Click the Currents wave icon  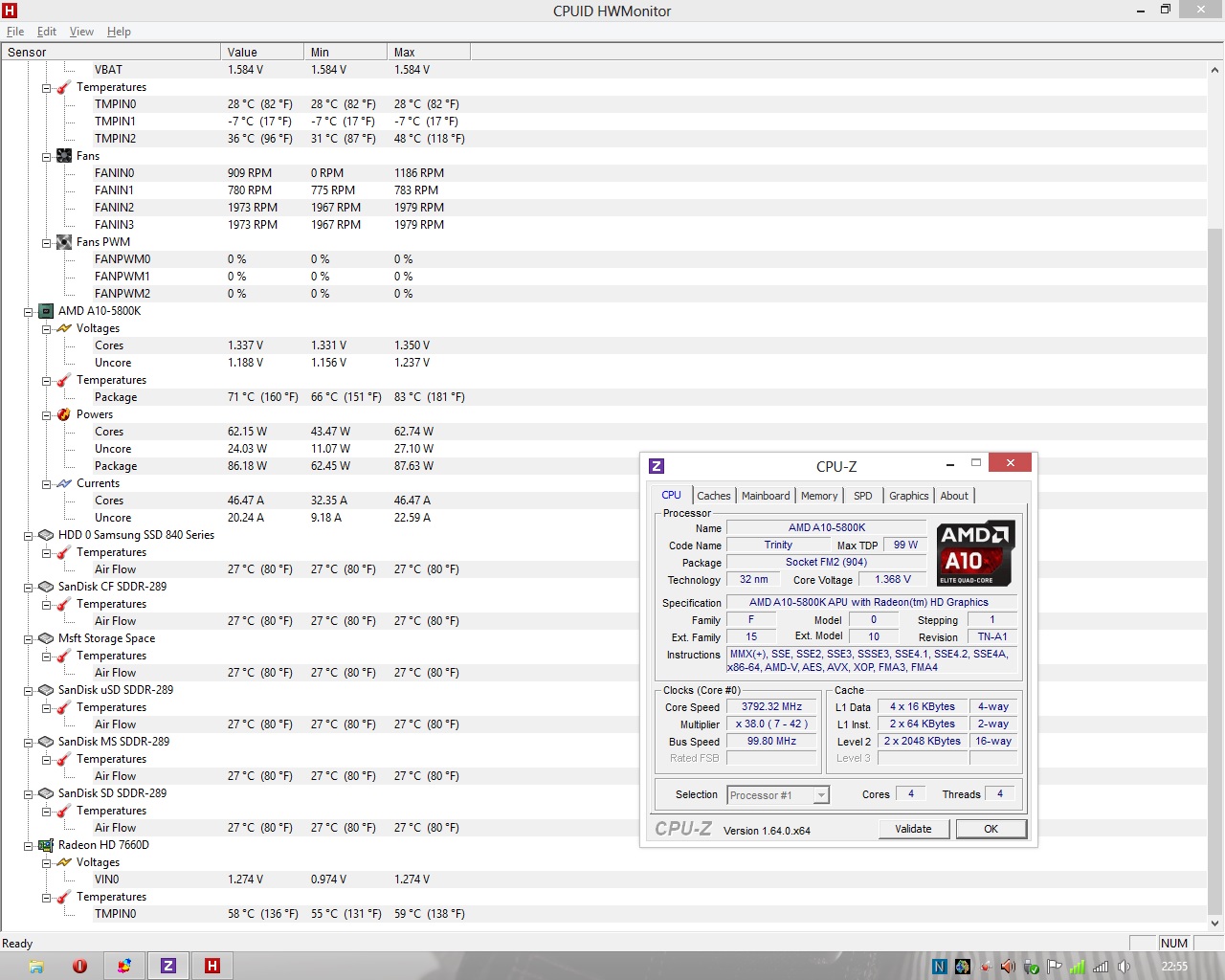(x=64, y=483)
